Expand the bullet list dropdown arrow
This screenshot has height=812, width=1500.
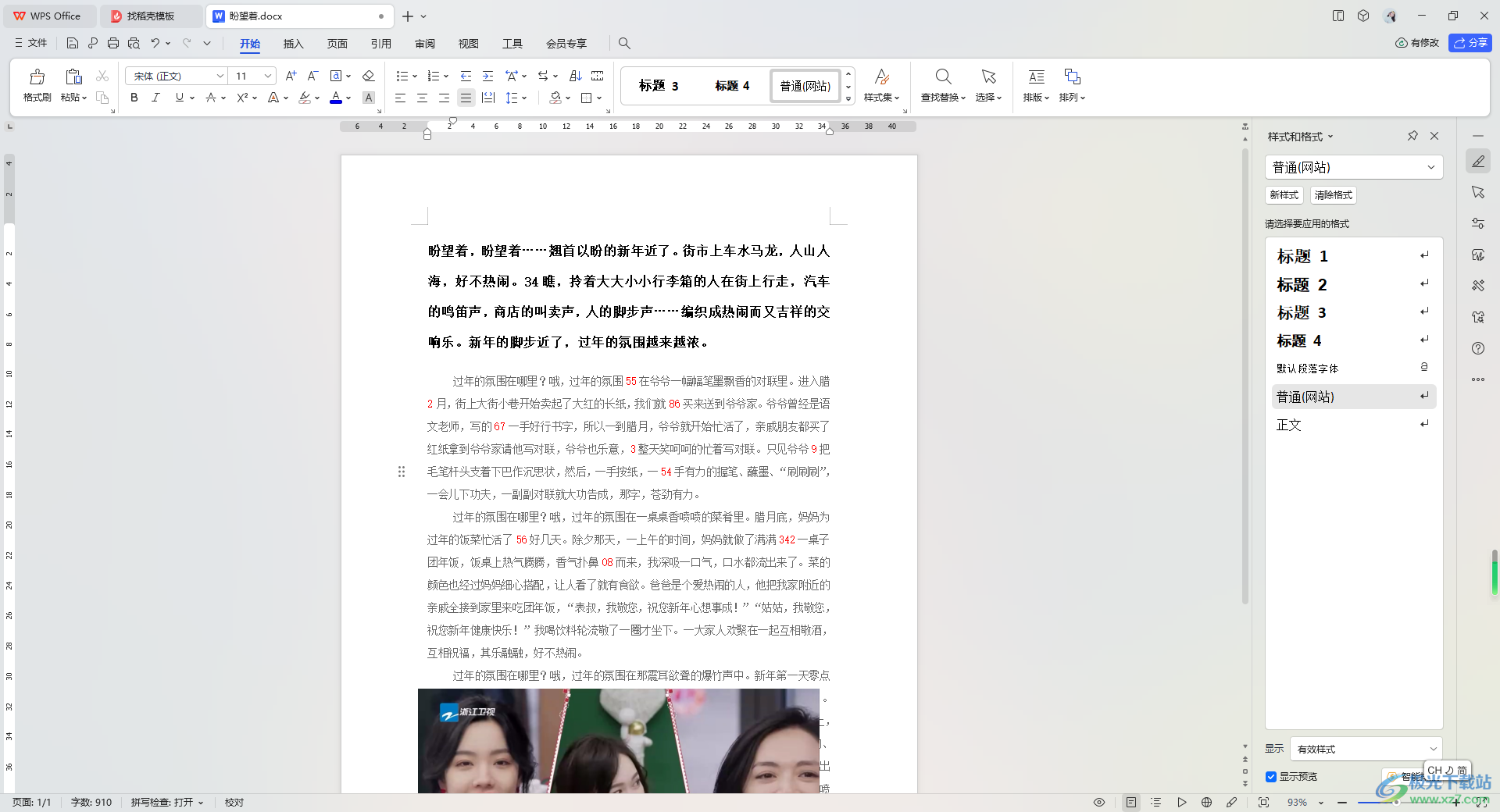coord(414,76)
